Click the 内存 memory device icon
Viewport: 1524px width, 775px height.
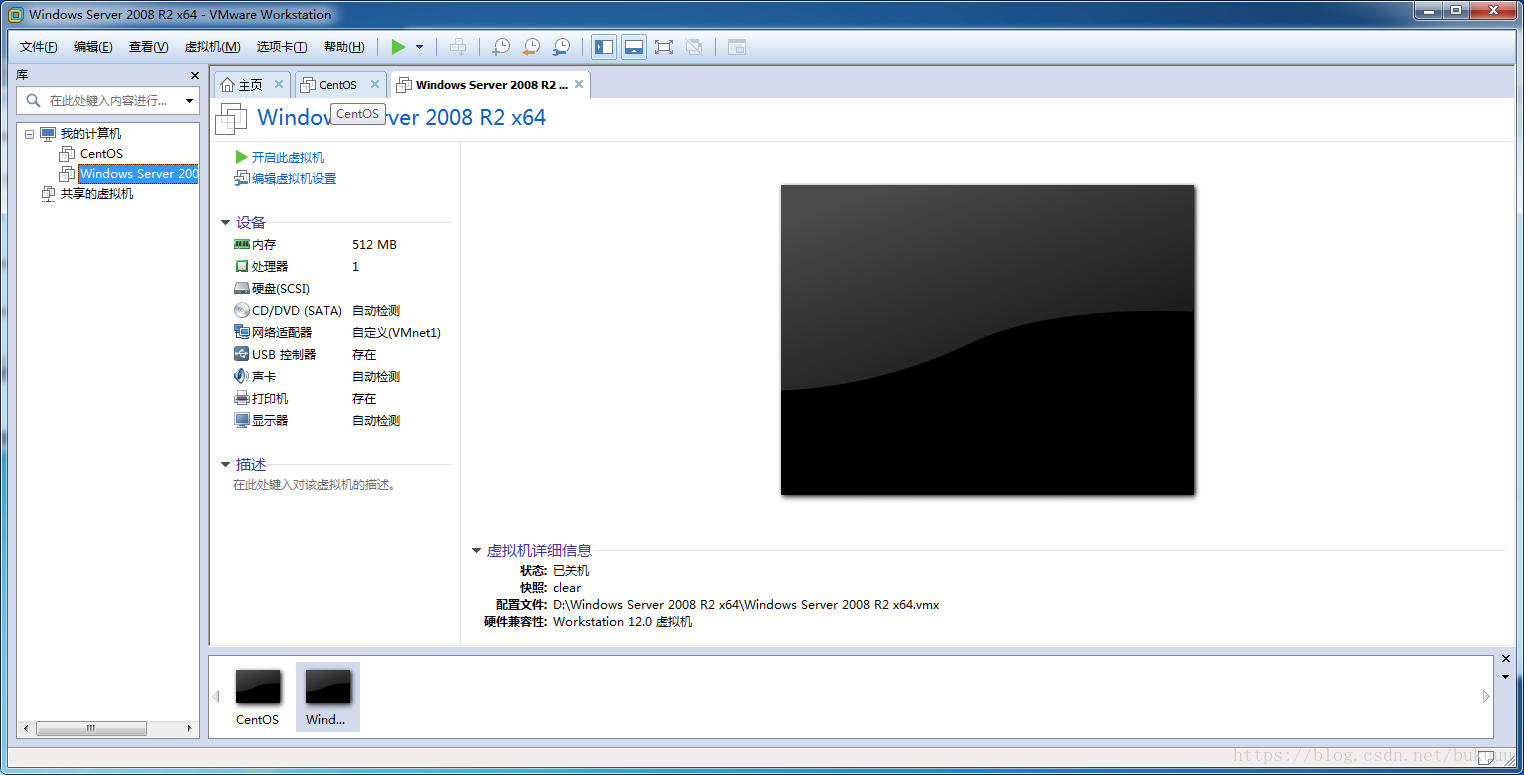tap(241, 244)
